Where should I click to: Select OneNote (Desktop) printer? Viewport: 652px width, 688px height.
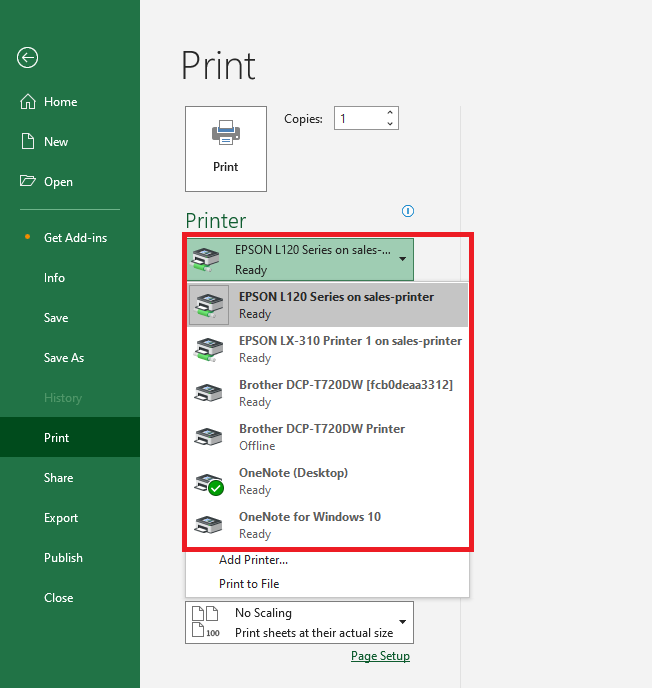328,481
